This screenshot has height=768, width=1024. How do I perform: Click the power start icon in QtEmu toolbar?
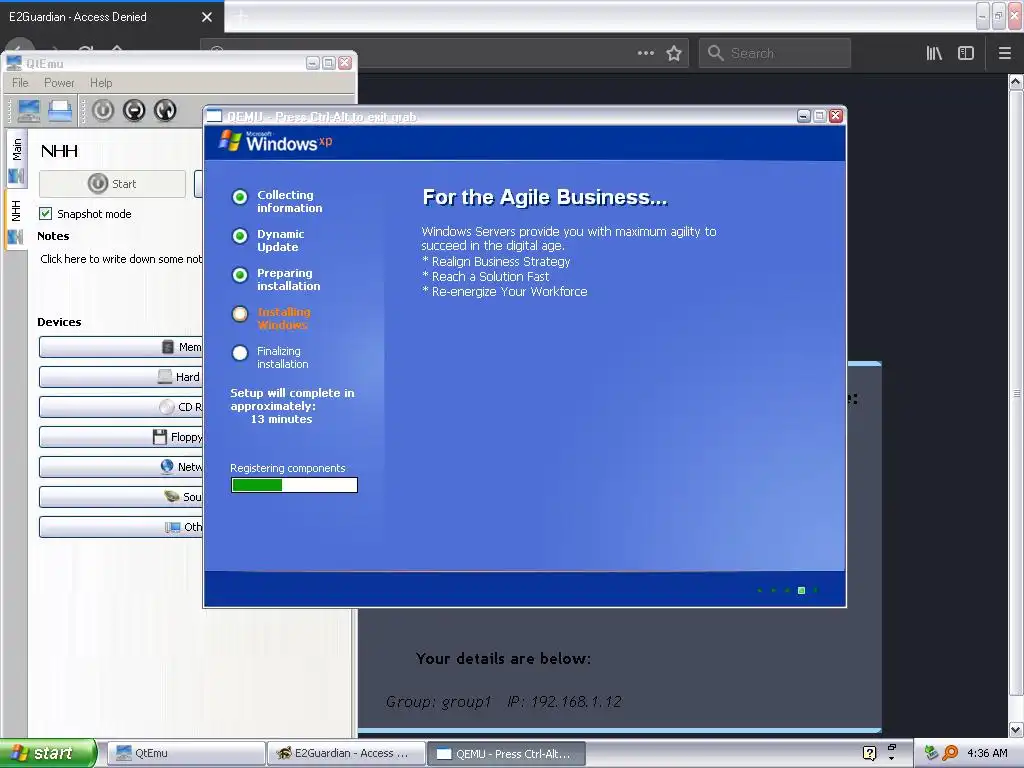(103, 110)
